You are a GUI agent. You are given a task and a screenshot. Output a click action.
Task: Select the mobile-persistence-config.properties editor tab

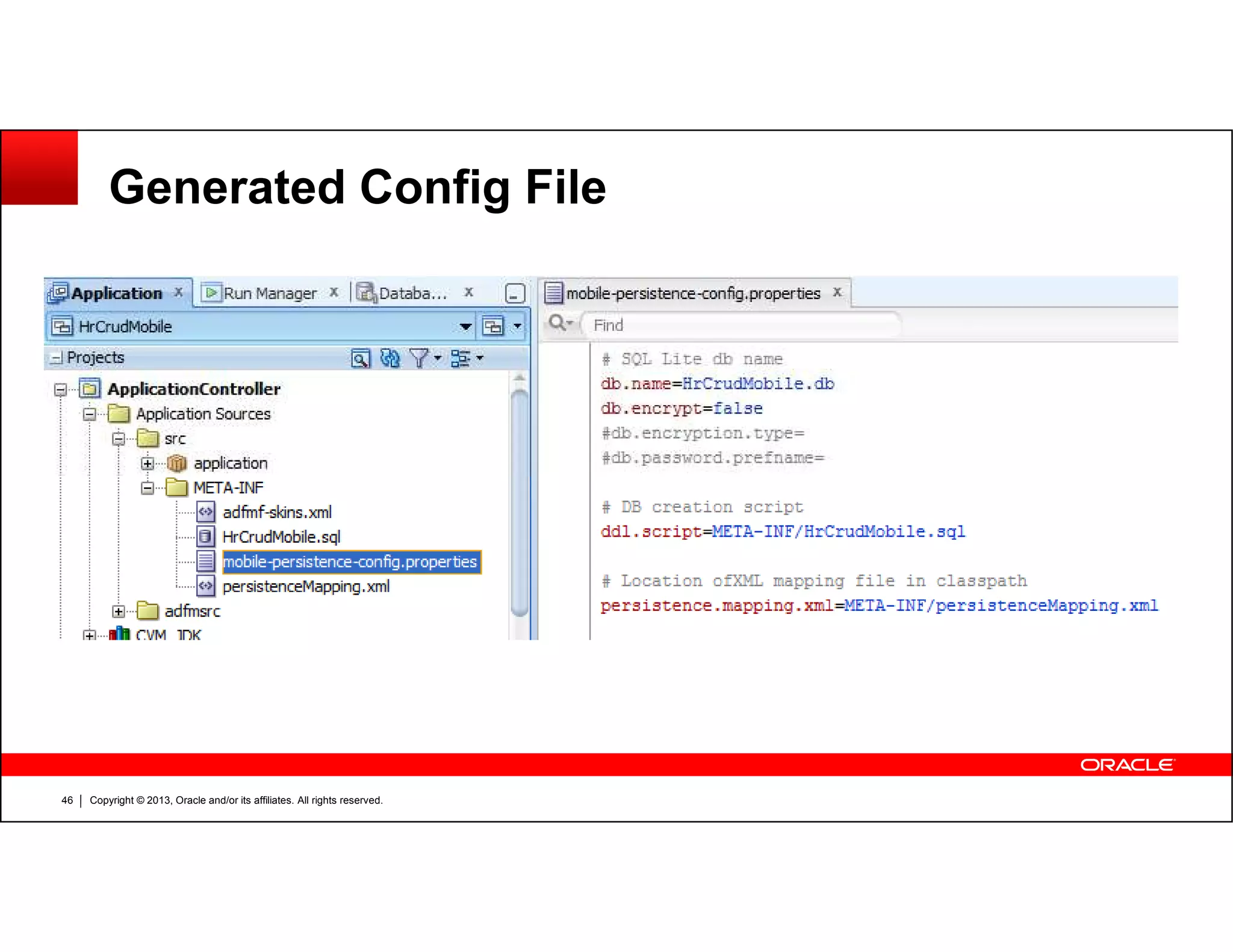(x=693, y=293)
